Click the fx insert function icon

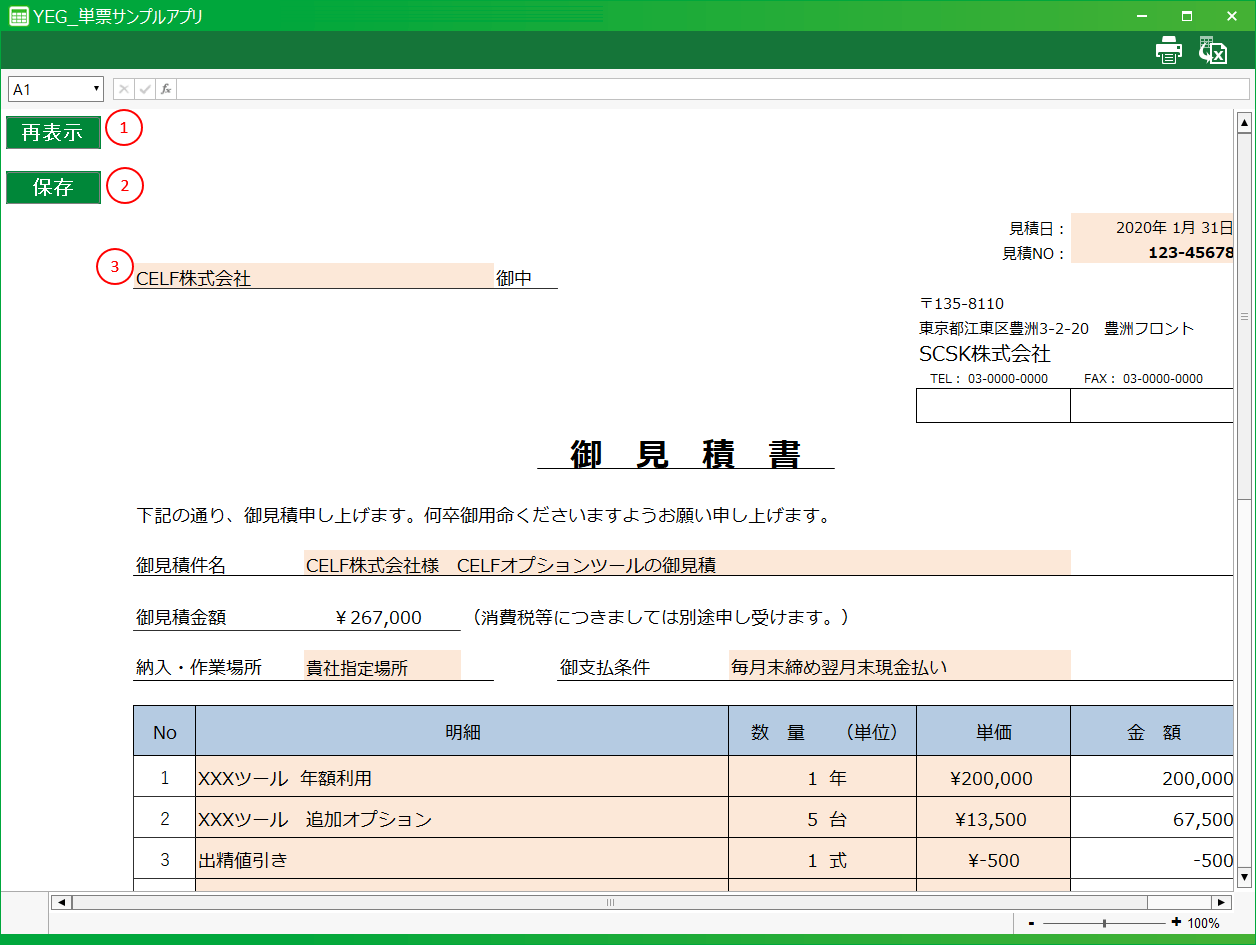point(166,89)
